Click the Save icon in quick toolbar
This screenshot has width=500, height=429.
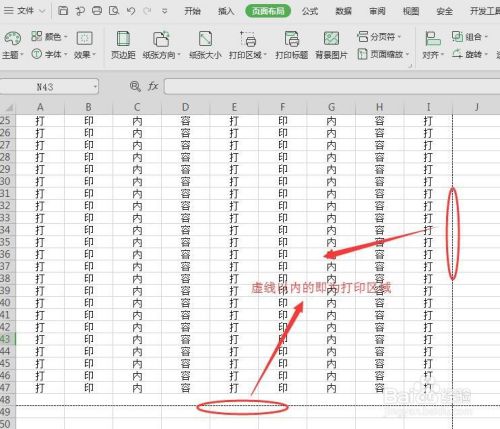(63, 11)
